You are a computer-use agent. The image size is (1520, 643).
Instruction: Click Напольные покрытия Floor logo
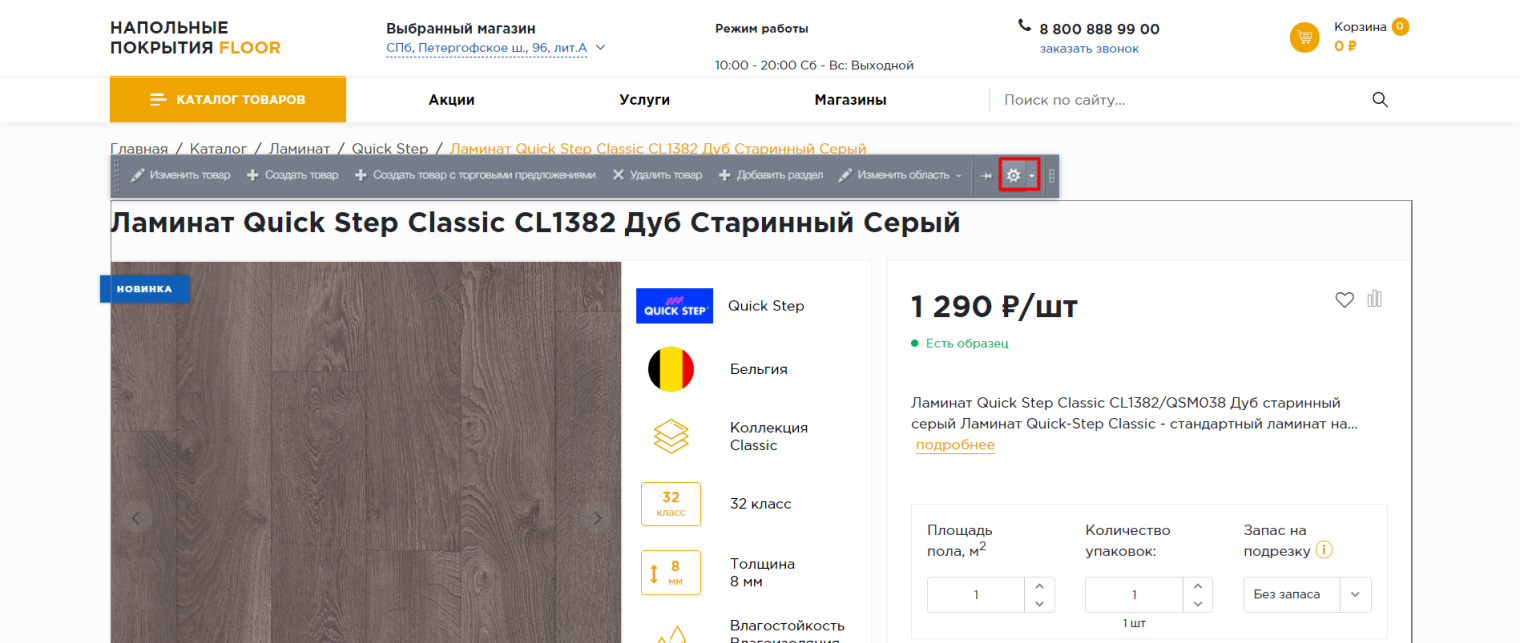[x=195, y=38]
